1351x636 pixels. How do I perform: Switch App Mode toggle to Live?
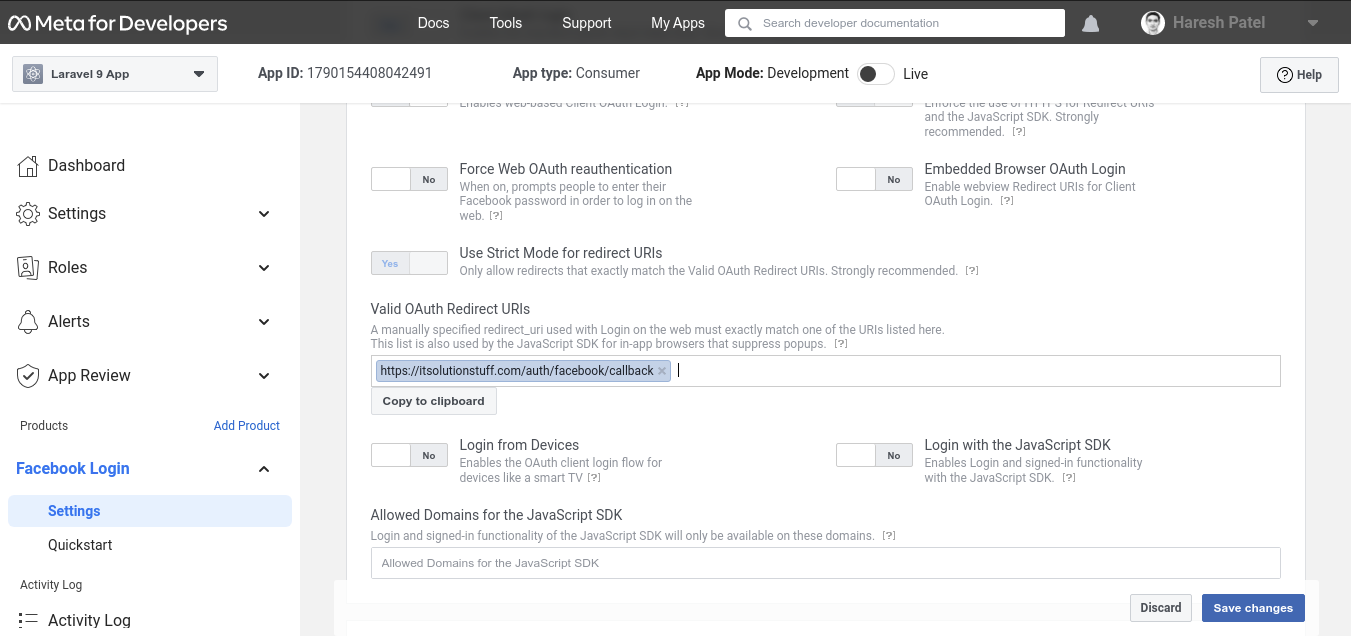click(x=875, y=74)
